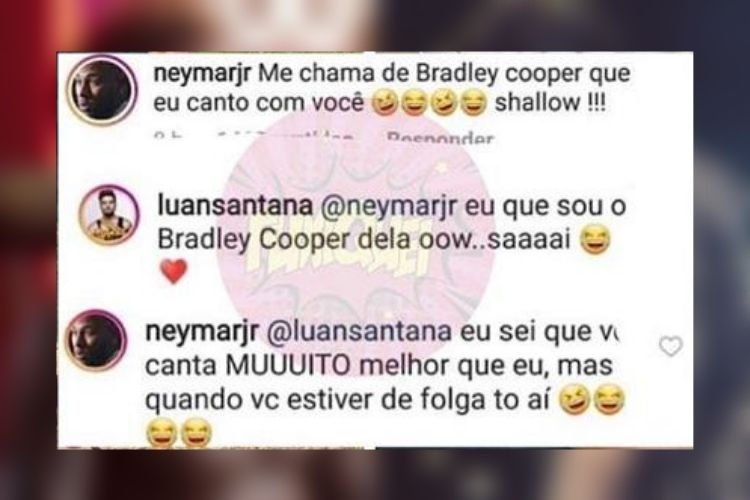Click the red heart emoji in luansantana's comment

pyautogui.click(x=174, y=271)
